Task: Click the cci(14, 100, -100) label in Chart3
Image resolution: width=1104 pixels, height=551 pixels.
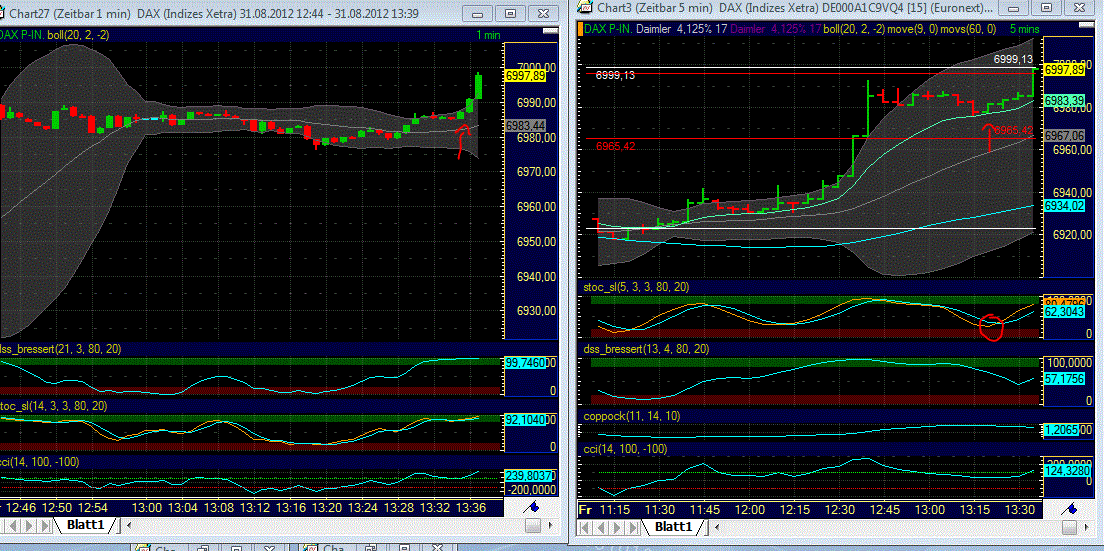Action: pyautogui.click(x=624, y=448)
